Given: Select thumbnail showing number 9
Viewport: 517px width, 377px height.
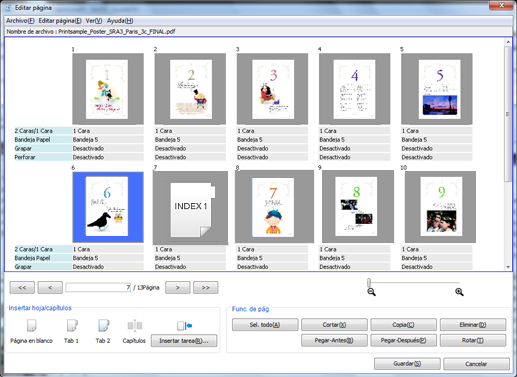Looking at the screenshot, I should 440,207.
